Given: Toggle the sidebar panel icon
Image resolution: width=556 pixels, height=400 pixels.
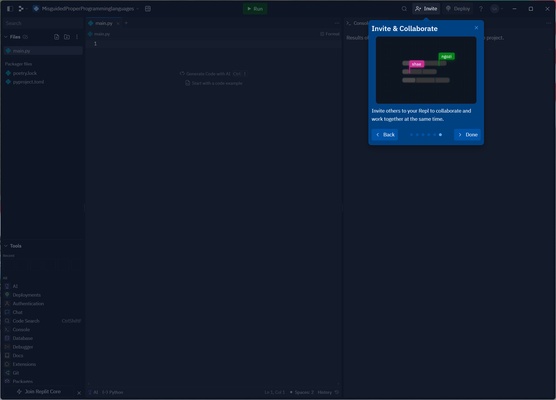Looking at the screenshot, I should [x=10, y=9].
